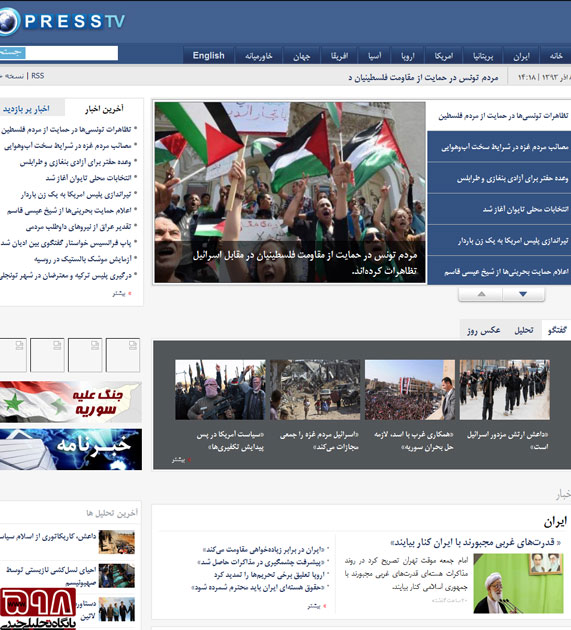Viewport: 571px width, 630px height.
Task: Open the masked gunmen interview thumbnail
Action: tap(220, 390)
